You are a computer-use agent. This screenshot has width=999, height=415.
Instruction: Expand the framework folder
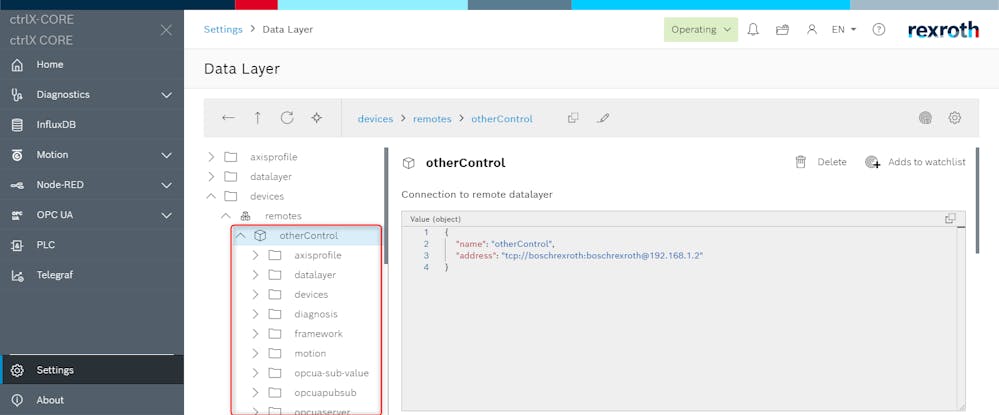coord(255,333)
